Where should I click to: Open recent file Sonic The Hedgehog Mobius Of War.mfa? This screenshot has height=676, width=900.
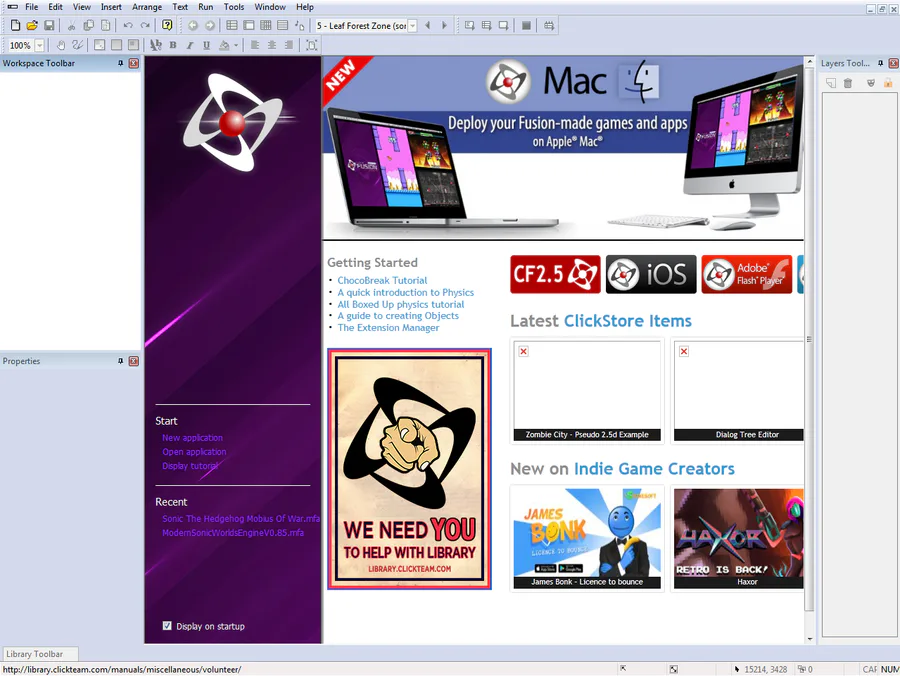click(x=241, y=518)
